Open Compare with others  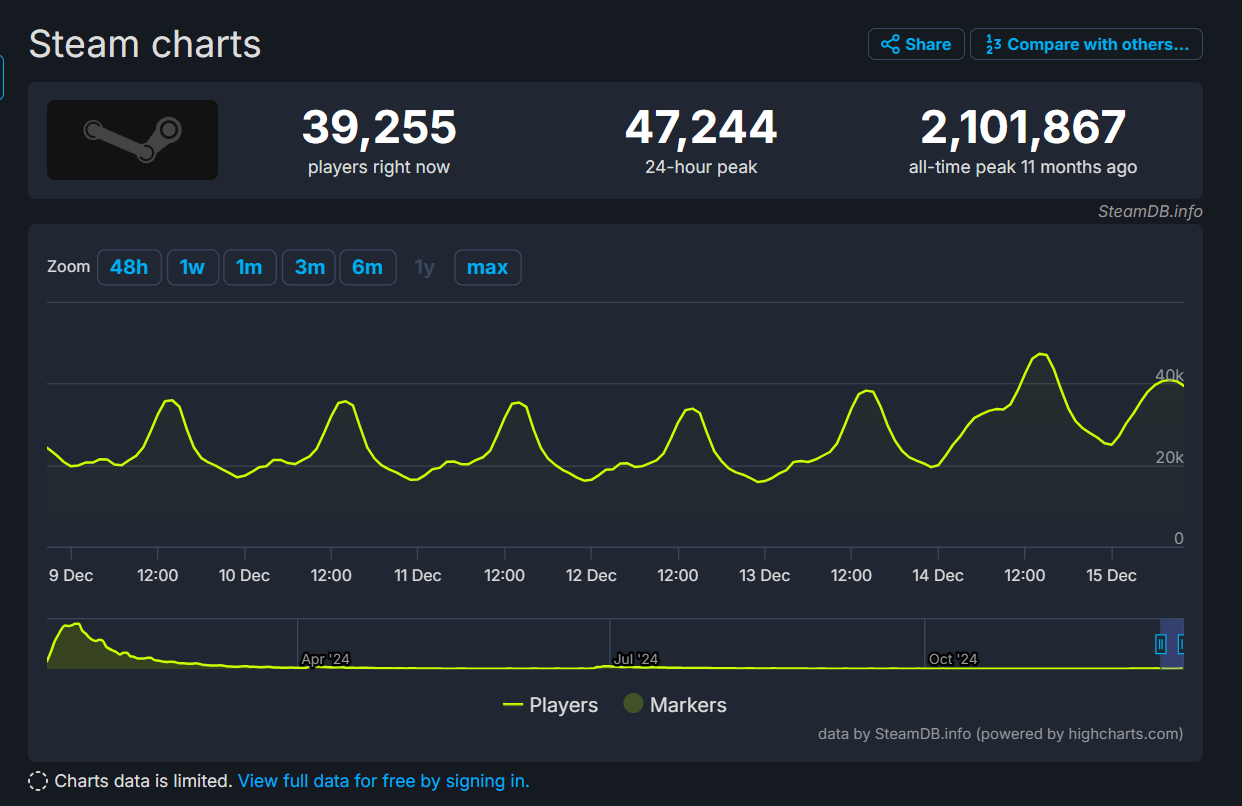pyautogui.click(x=1086, y=44)
